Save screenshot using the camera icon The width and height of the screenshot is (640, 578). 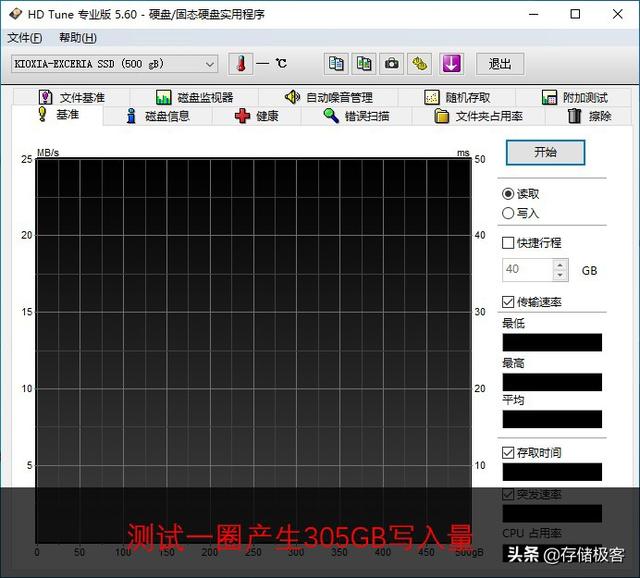[x=392, y=64]
